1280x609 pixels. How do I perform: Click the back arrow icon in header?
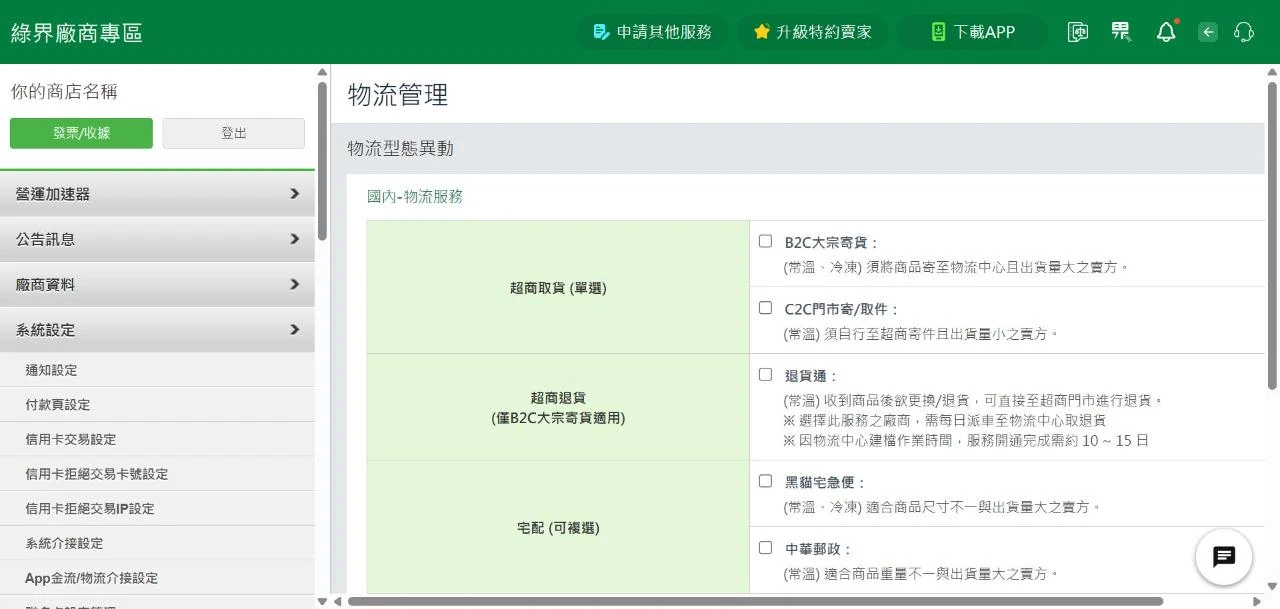[x=1208, y=32]
